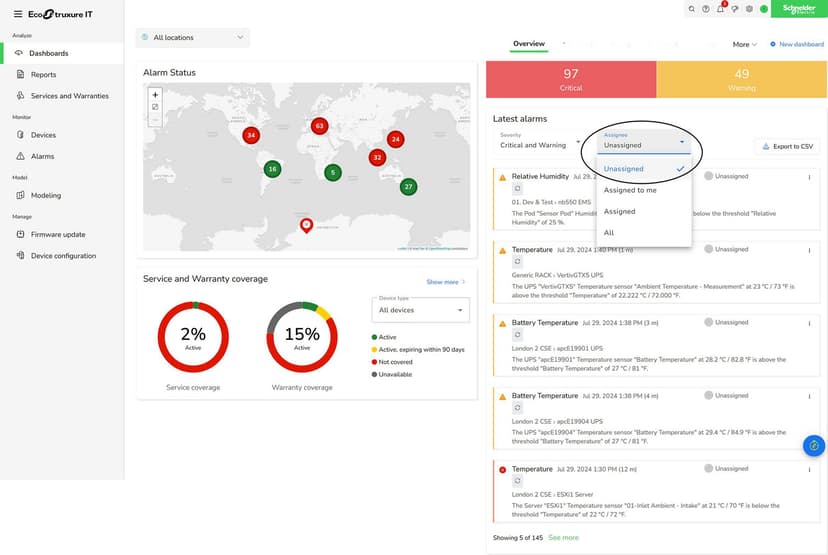Go to Dashboards in sidebar
The width and height of the screenshot is (828, 555).
[62, 53]
